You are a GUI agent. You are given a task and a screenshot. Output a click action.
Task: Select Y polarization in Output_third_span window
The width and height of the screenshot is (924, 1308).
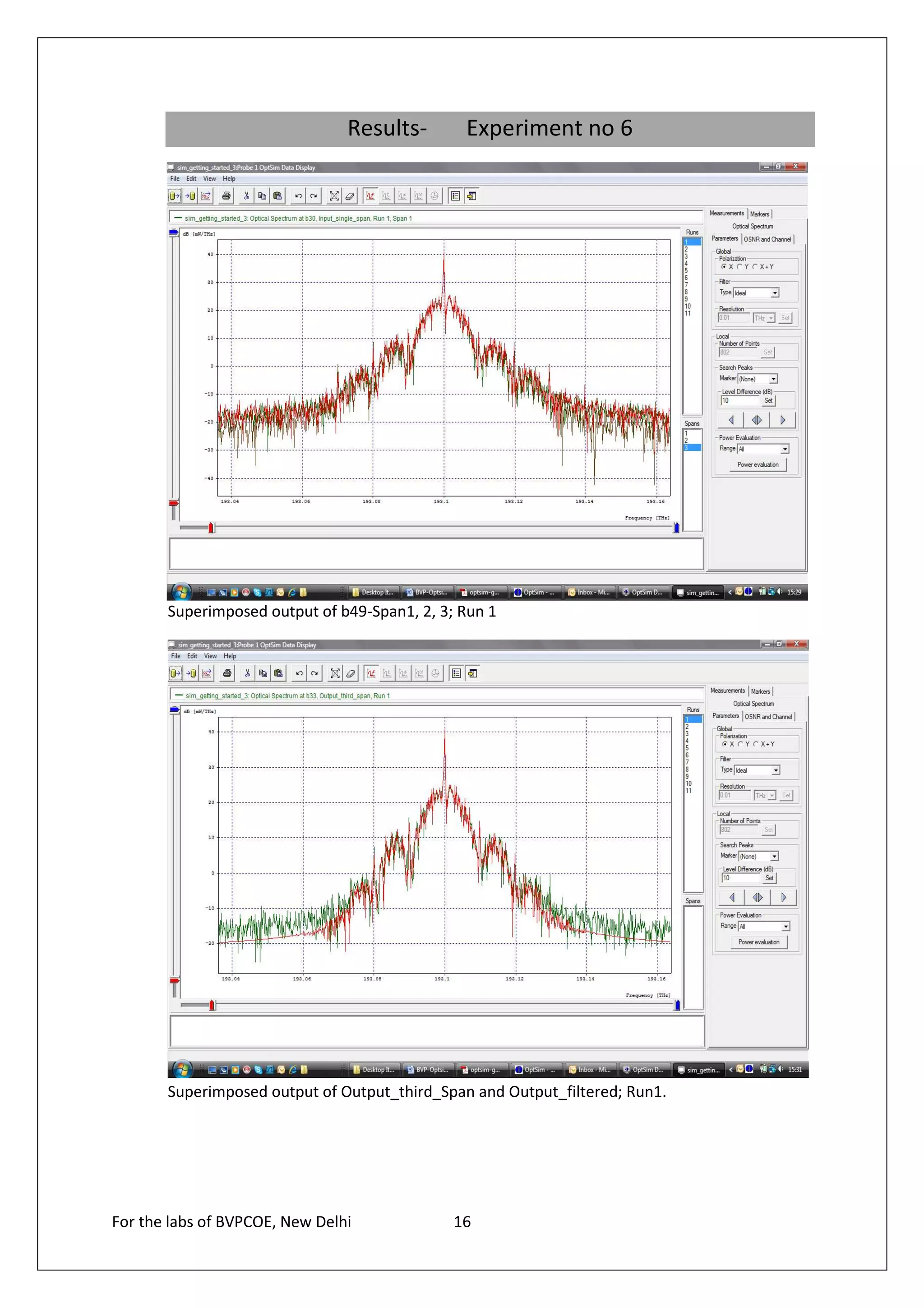pyautogui.click(x=741, y=744)
